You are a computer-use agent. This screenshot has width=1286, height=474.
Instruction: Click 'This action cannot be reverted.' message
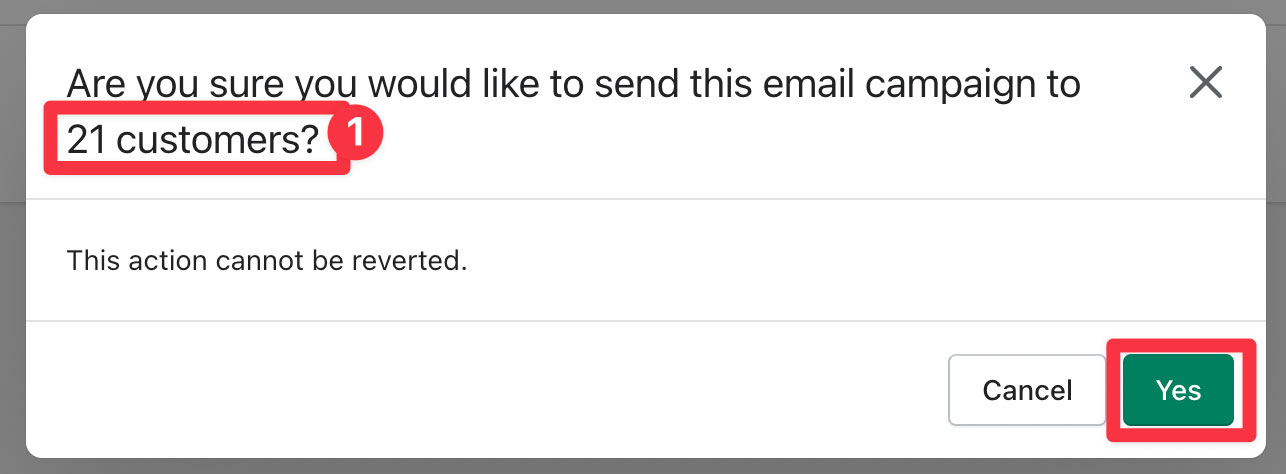(267, 262)
